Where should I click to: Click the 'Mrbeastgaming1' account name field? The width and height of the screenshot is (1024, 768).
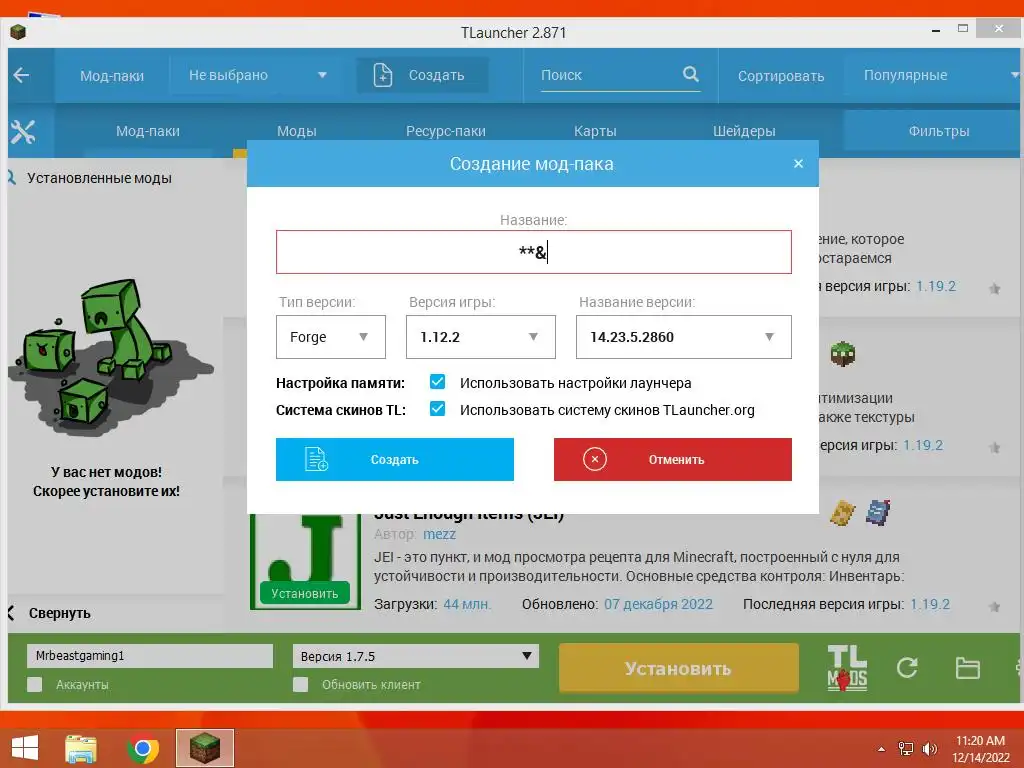(150, 656)
